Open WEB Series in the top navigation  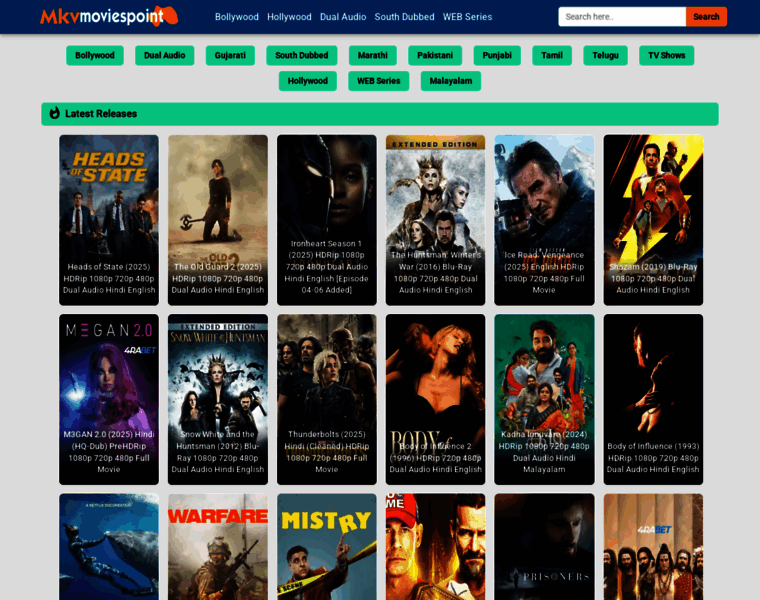pyautogui.click(x=467, y=17)
